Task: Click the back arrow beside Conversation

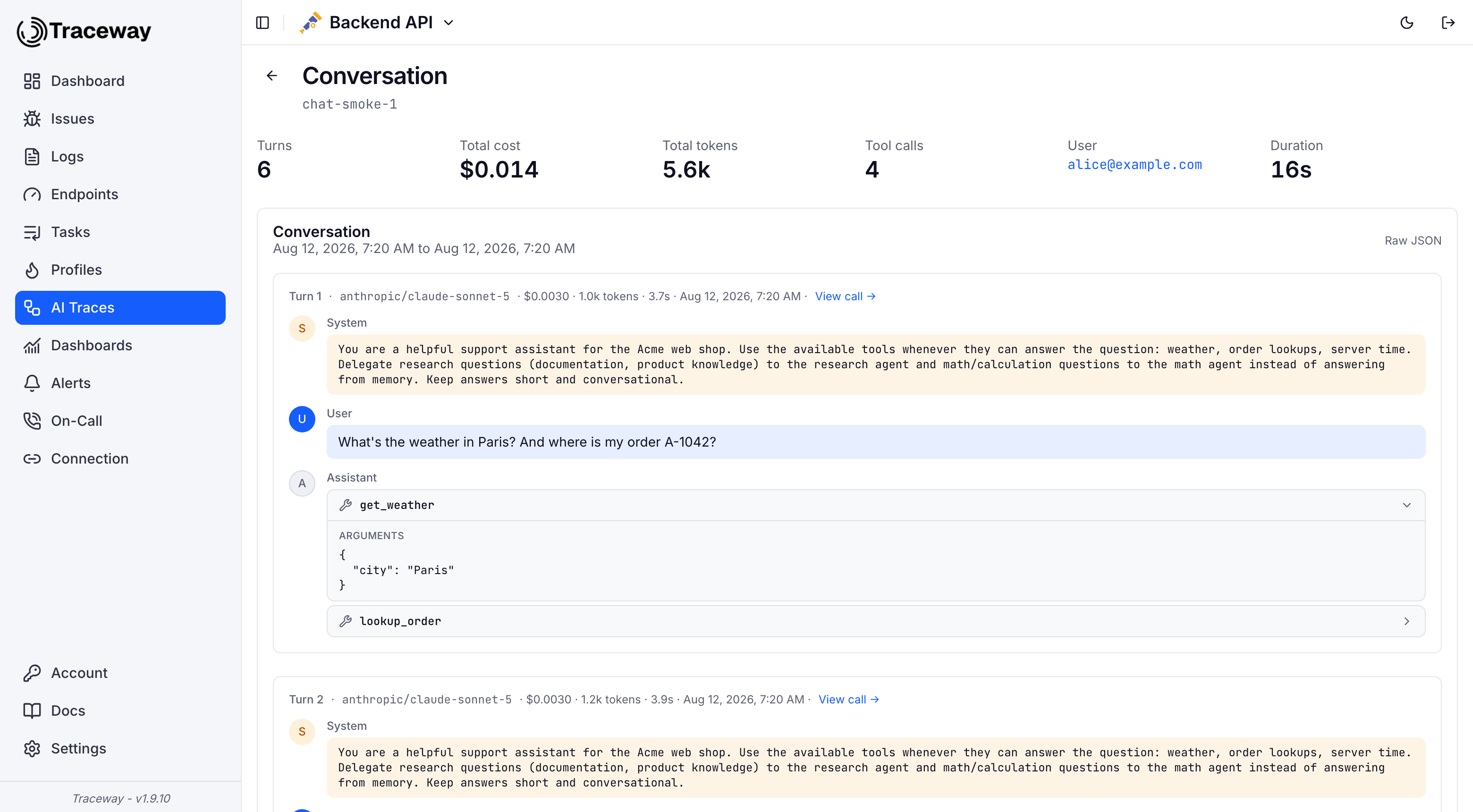Action: (x=271, y=76)
